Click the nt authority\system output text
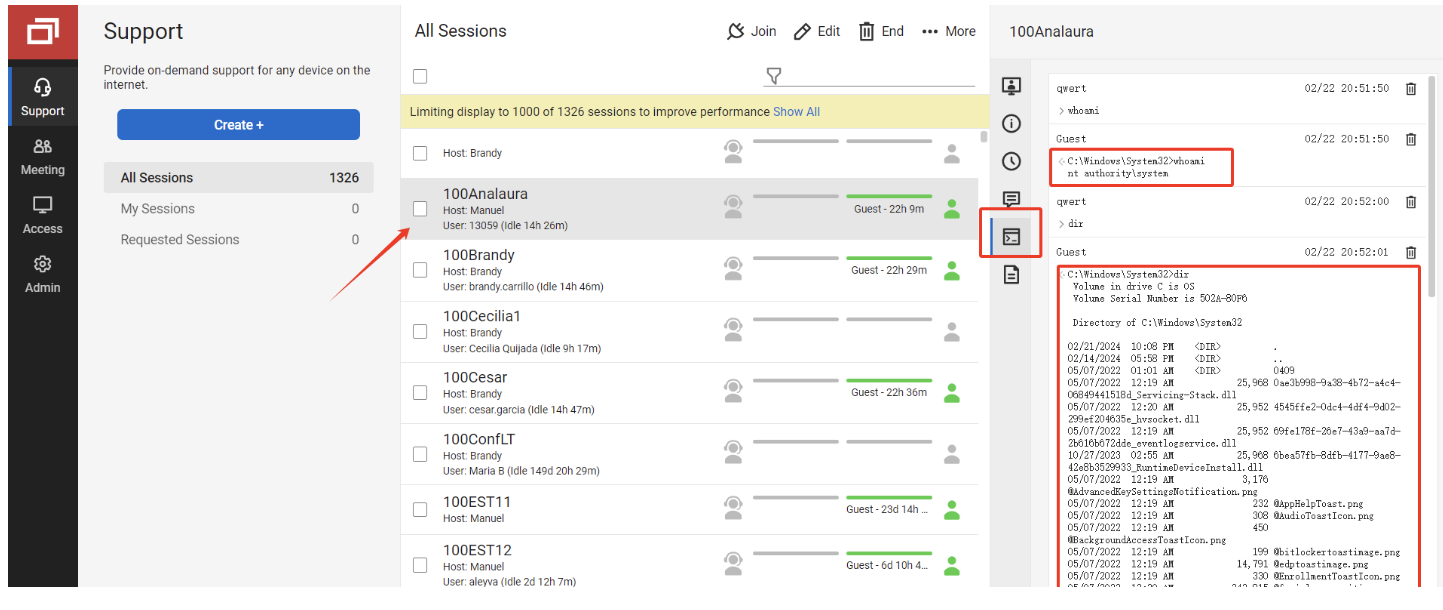 1118,174
